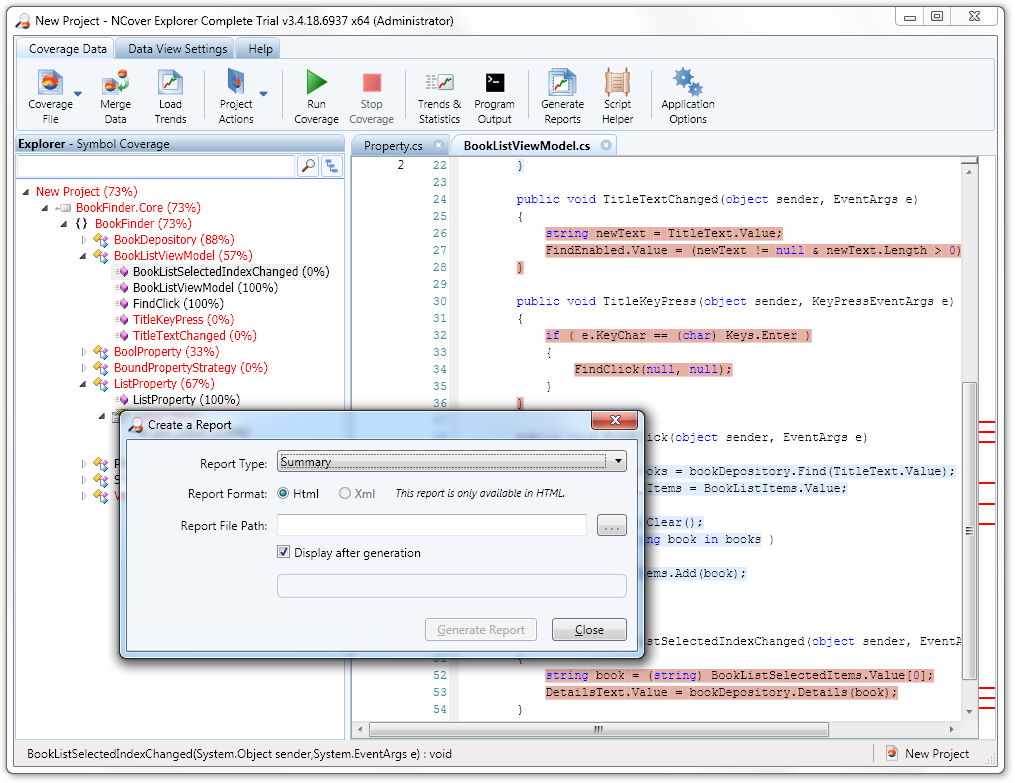Open the Script Helper

[x=617, y=83]
